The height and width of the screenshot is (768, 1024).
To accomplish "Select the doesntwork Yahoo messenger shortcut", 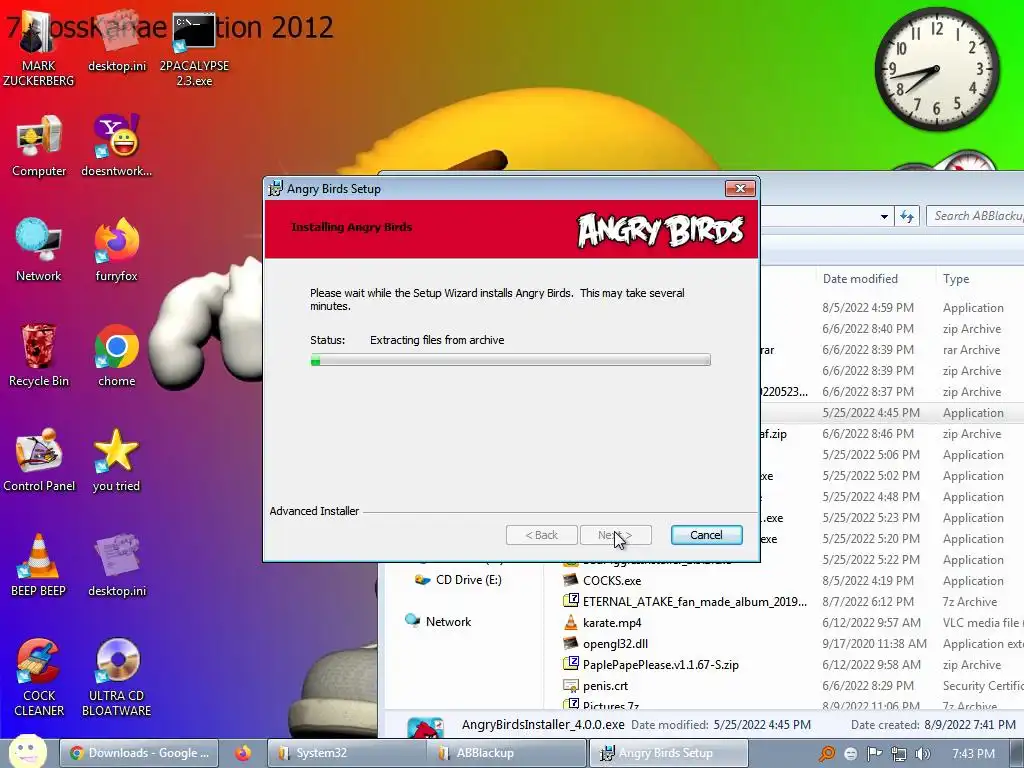I will point(116,146).
